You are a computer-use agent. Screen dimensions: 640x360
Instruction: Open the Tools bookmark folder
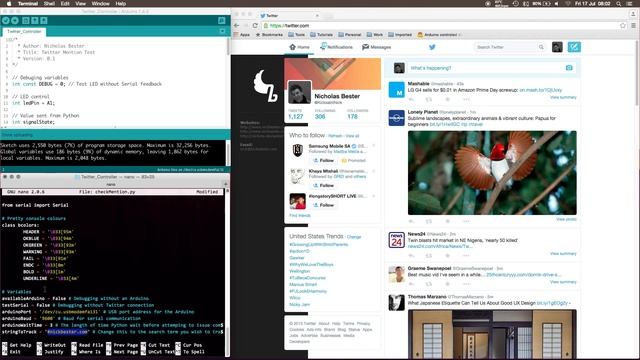297,35
